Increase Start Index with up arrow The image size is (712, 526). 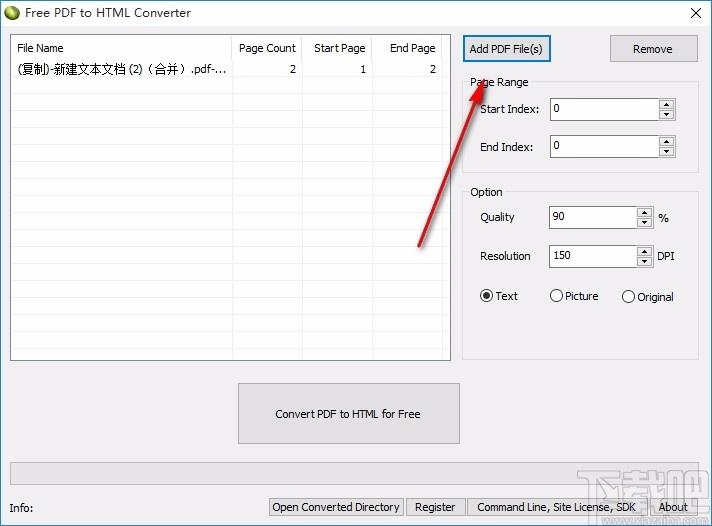[666, 104]
